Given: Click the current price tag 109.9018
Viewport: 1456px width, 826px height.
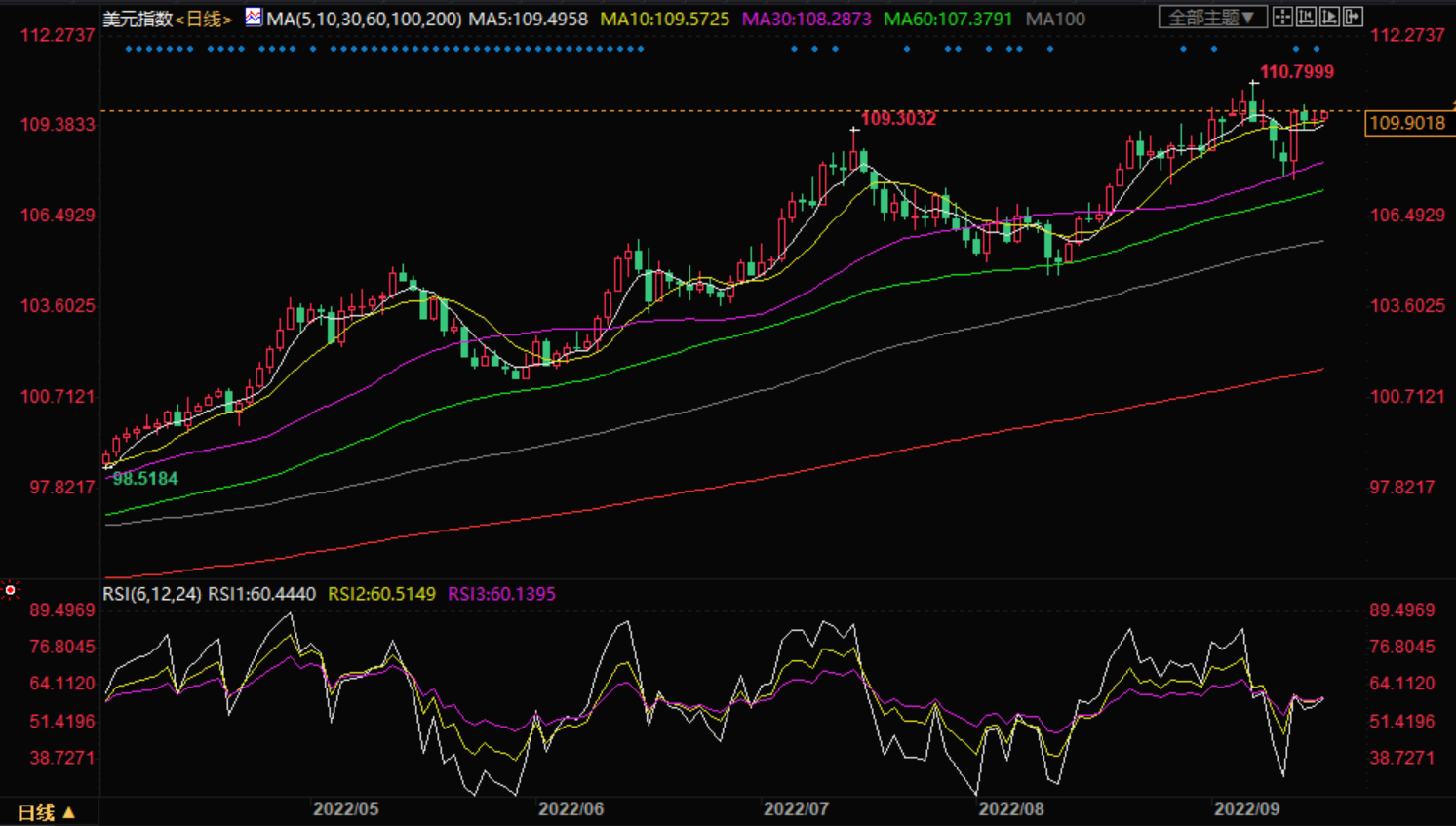Looking at the screenshot, I should pyautogui.click(x=1406, y=123).
